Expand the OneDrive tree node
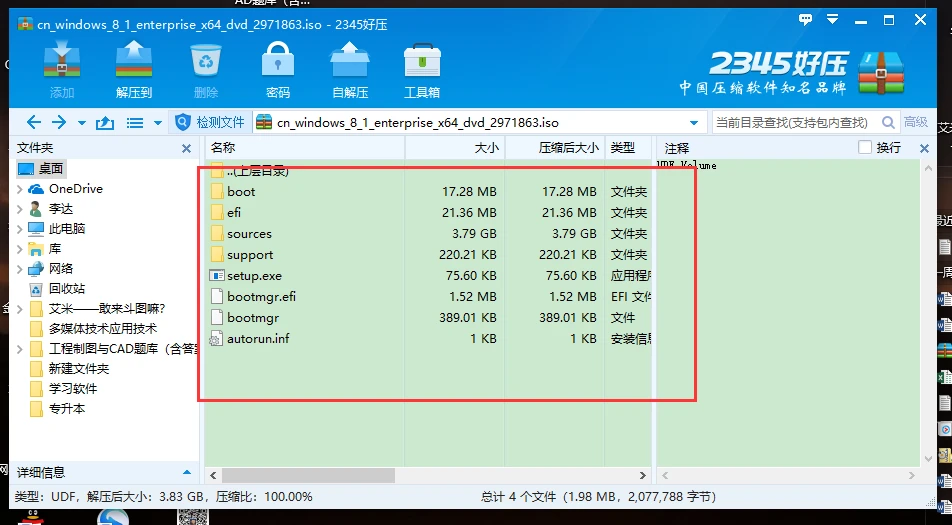The image size is (952, 525). [20, 189]
